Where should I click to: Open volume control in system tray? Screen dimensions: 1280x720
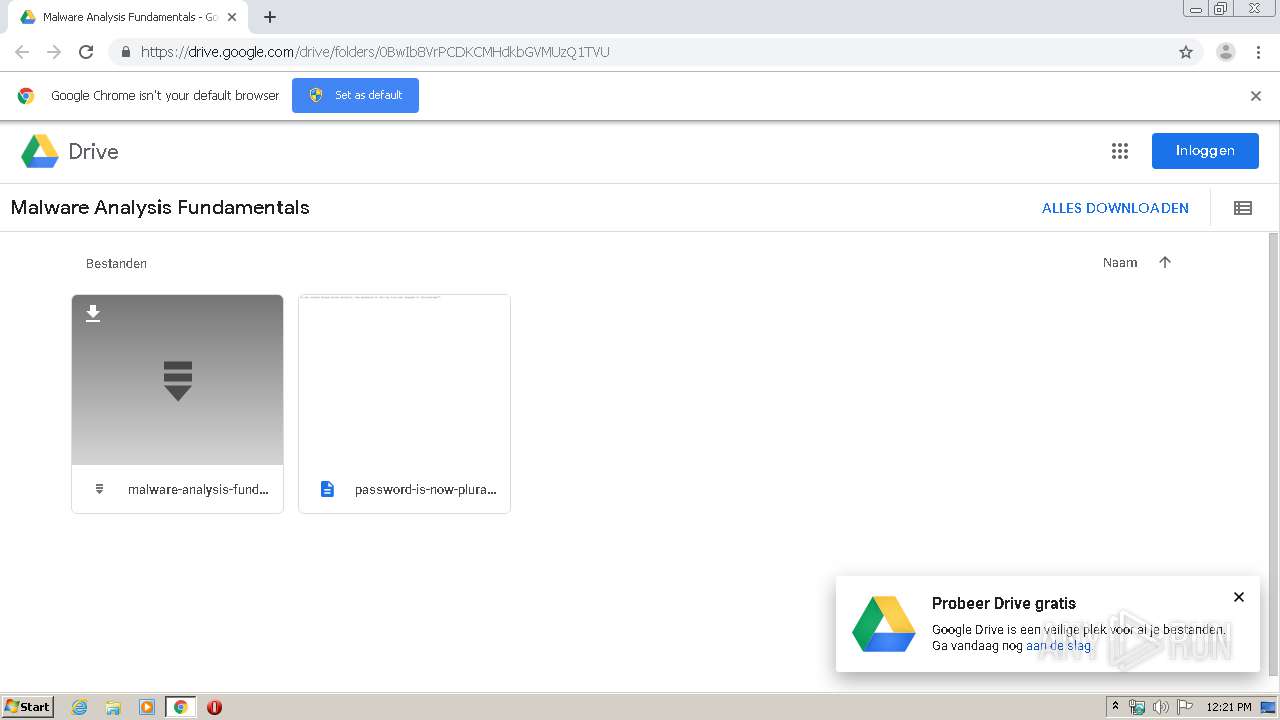point(1160,707)
